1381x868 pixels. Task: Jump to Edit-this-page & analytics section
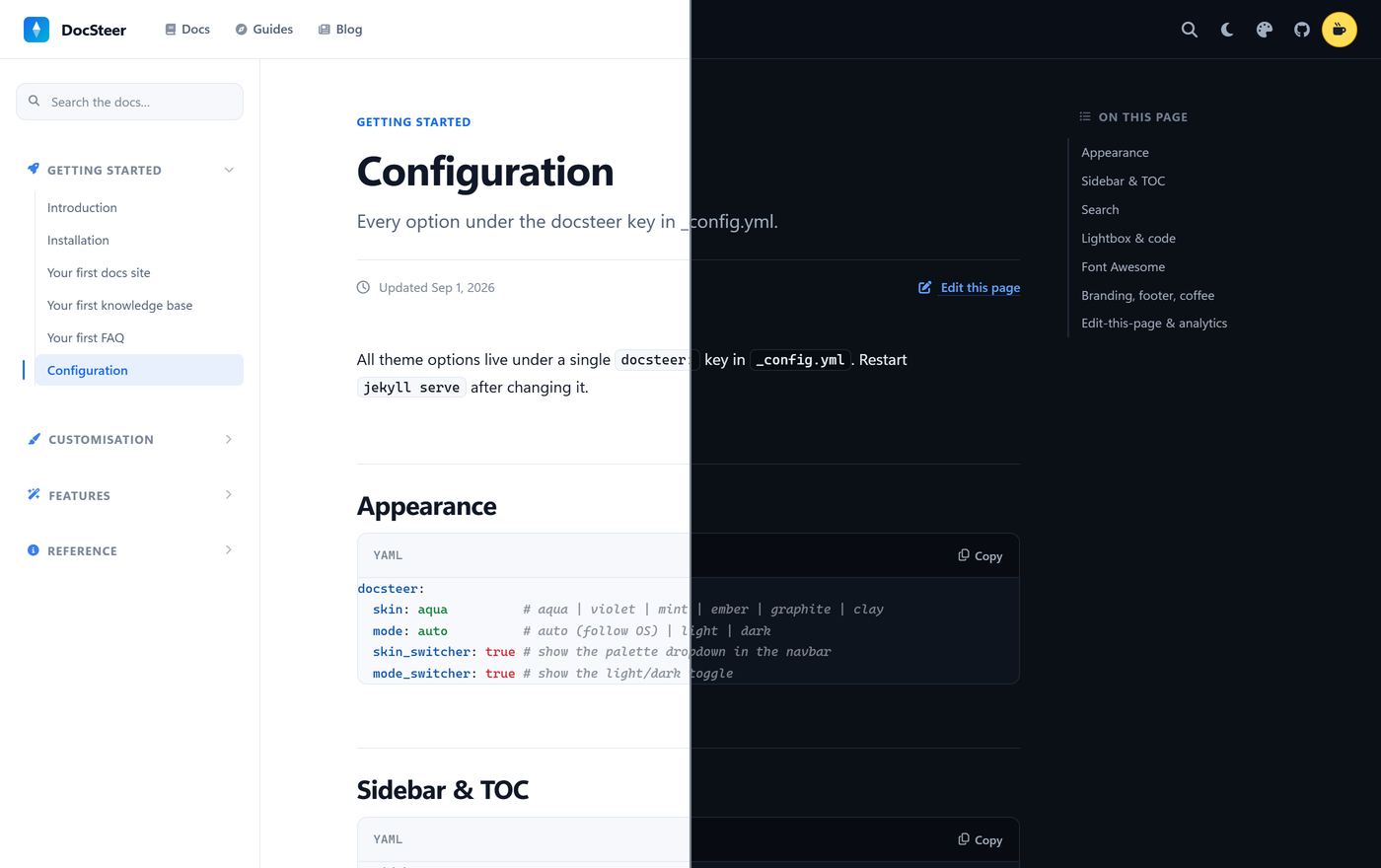coord(1154,324)
